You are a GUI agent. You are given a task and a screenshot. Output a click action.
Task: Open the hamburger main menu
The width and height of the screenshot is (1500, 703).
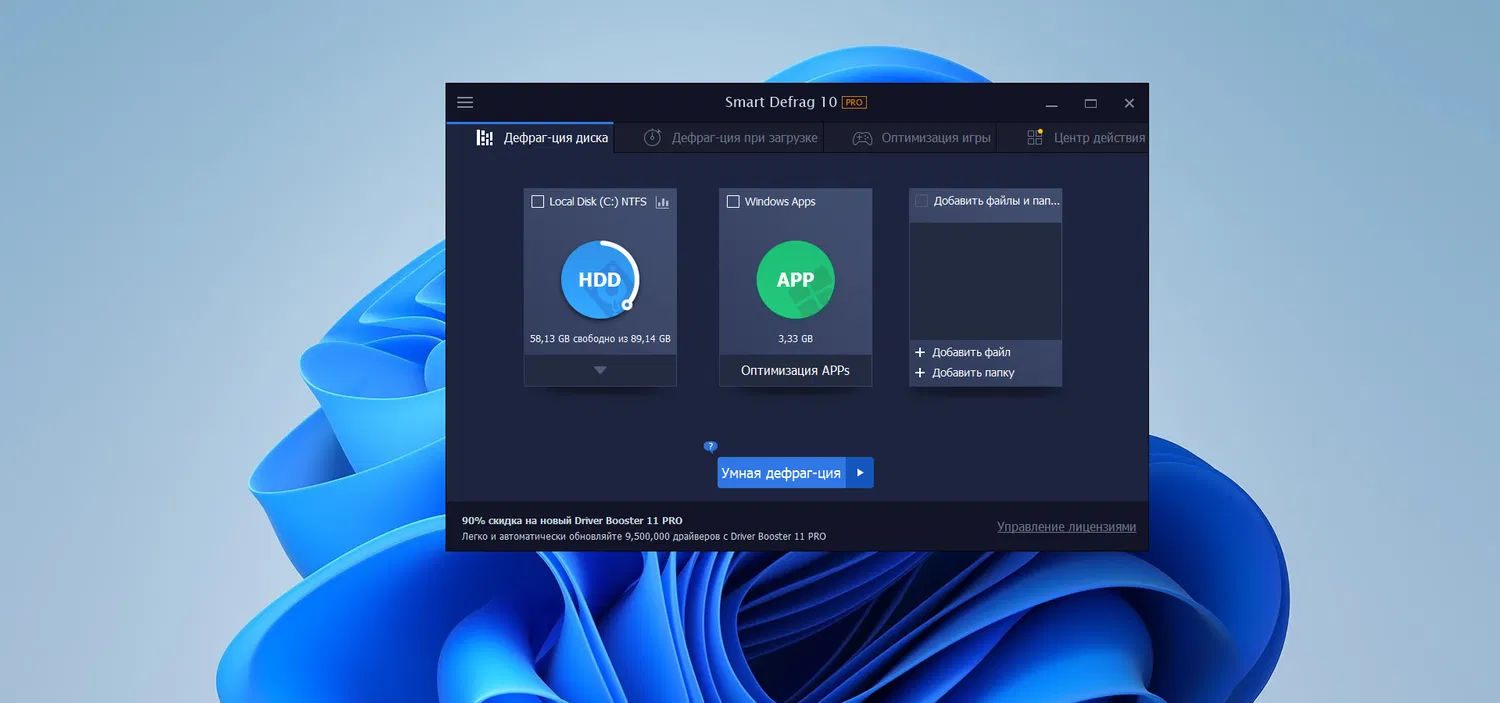[465, 103]
